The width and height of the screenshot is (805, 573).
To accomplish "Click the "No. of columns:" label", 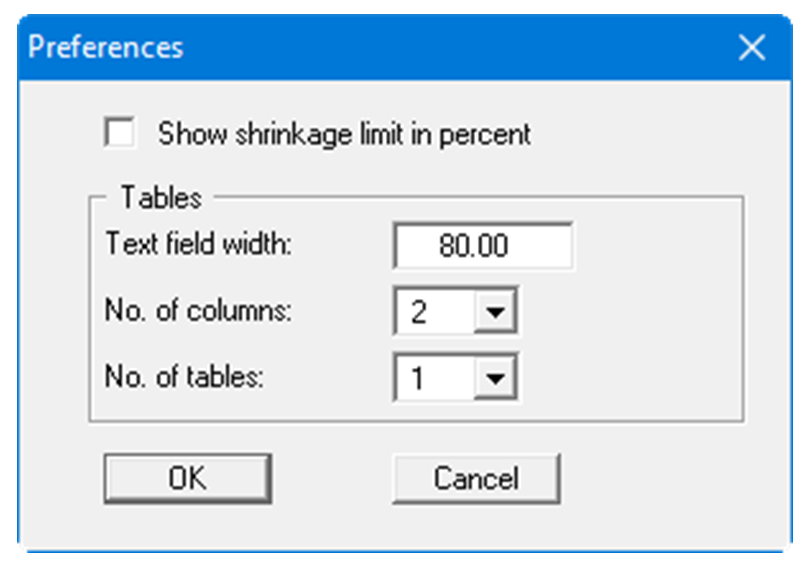I will [x=198, y=312].
